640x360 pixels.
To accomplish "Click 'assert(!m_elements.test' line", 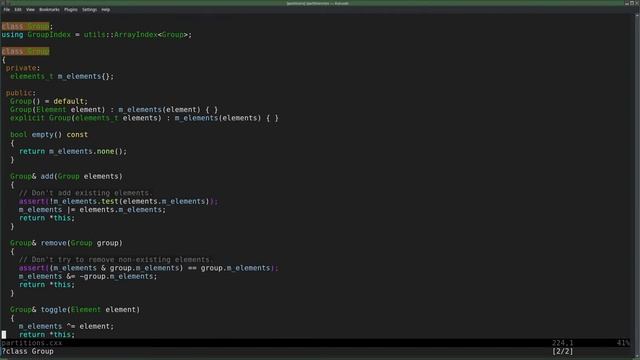I will pyautogui.click(x=118, y=201).
